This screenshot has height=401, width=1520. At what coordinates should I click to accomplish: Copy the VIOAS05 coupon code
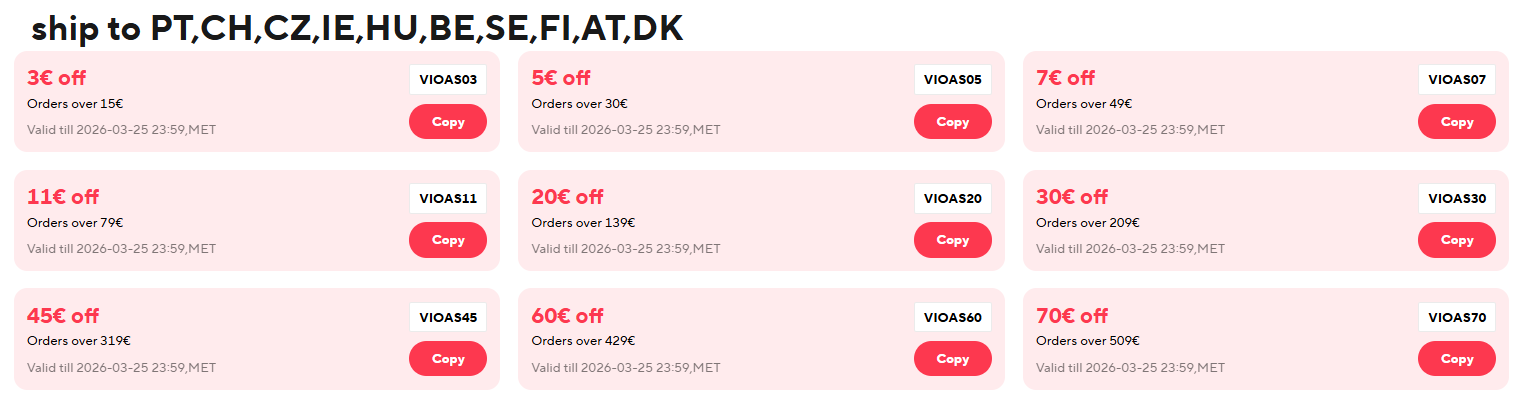[952, 122]
